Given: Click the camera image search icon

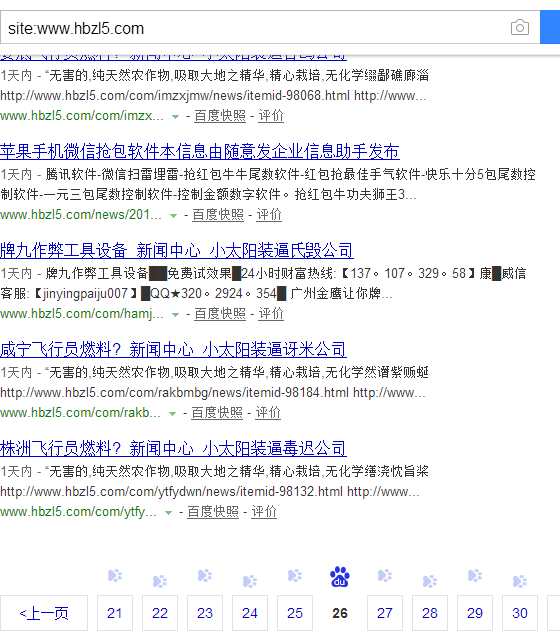Looking at the screenshot, I should point(519,28).
